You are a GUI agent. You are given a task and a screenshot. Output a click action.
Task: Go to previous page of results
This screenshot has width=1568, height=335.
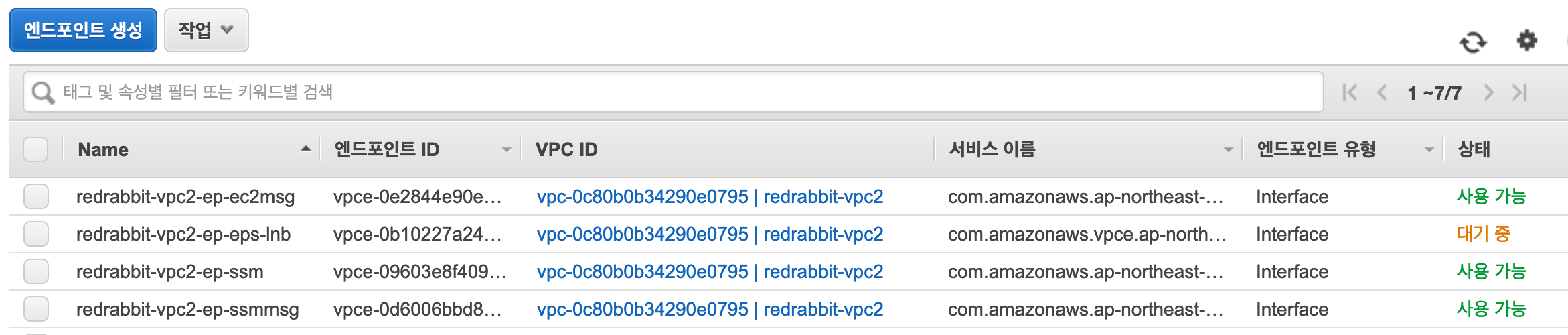tap(1382, 92)
